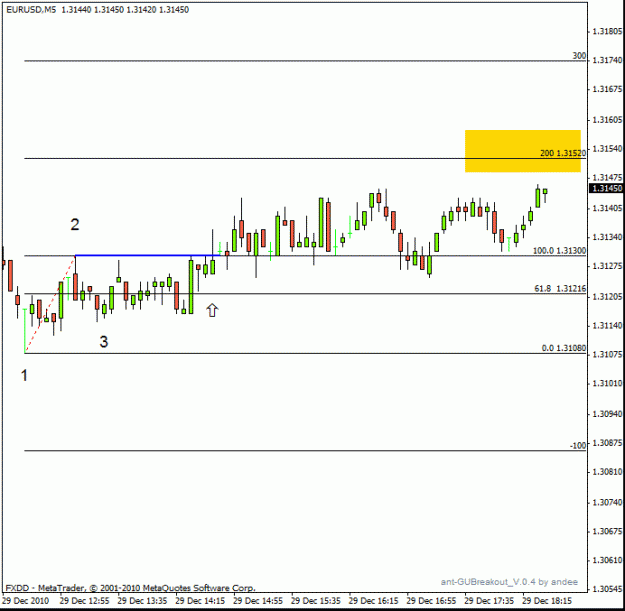
Task: Click price axis value 1.31340
Action: (x=607, y=237)
